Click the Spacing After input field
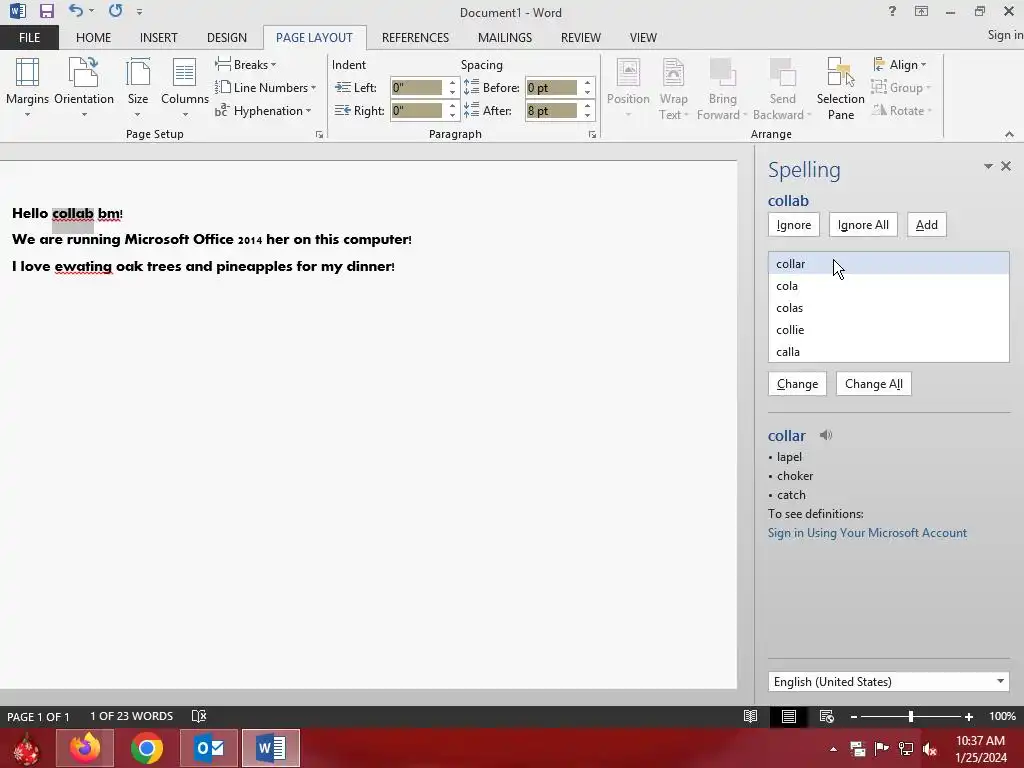Viewport: 1024px width, 768px height. tap(552, 110)
